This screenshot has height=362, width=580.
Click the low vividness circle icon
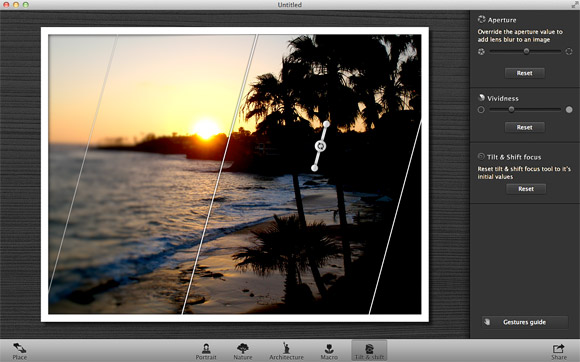481,109
